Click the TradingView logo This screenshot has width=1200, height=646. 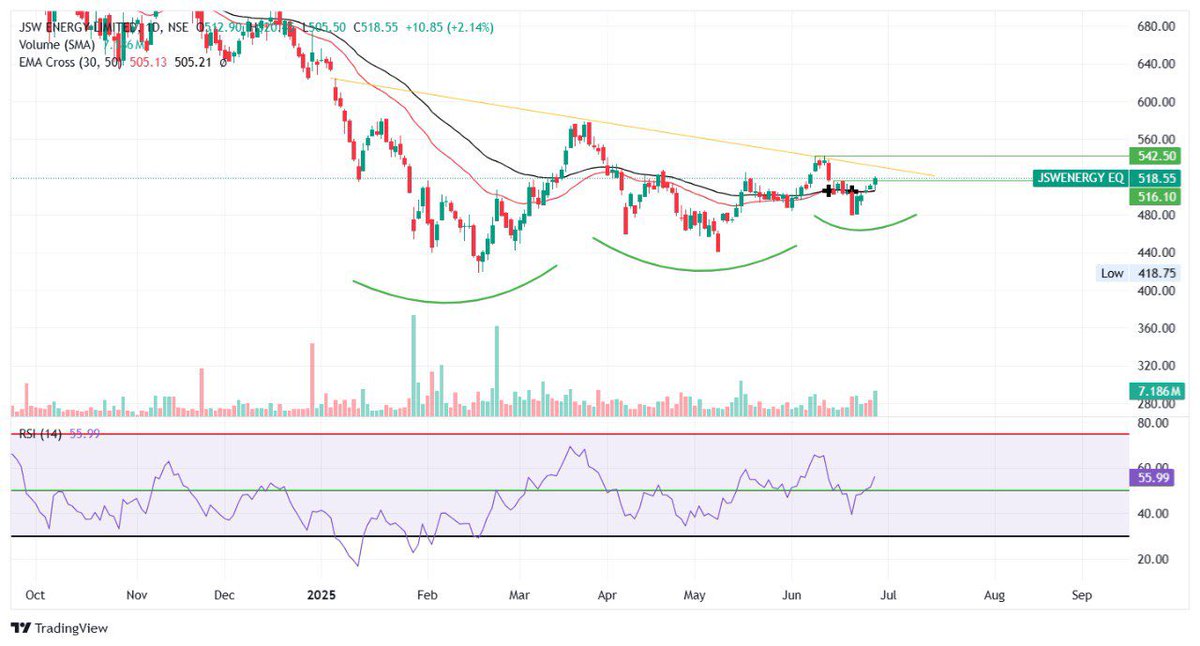[x=59, y=628]
